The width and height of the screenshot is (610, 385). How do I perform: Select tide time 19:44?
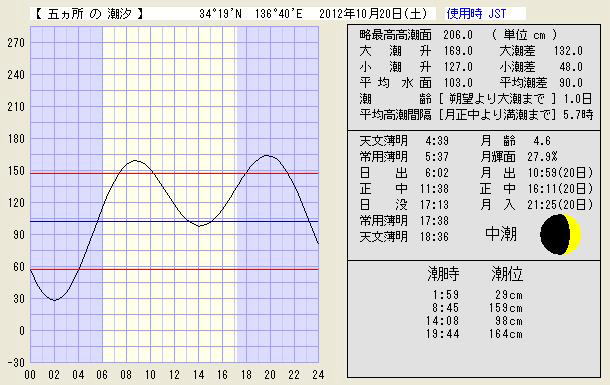pyautogui.click(x=443, y=334)
